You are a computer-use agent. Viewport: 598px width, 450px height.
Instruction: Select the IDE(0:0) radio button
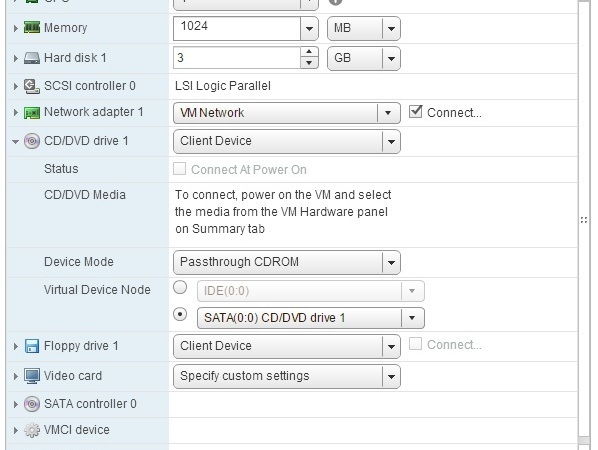coord(180,287)
